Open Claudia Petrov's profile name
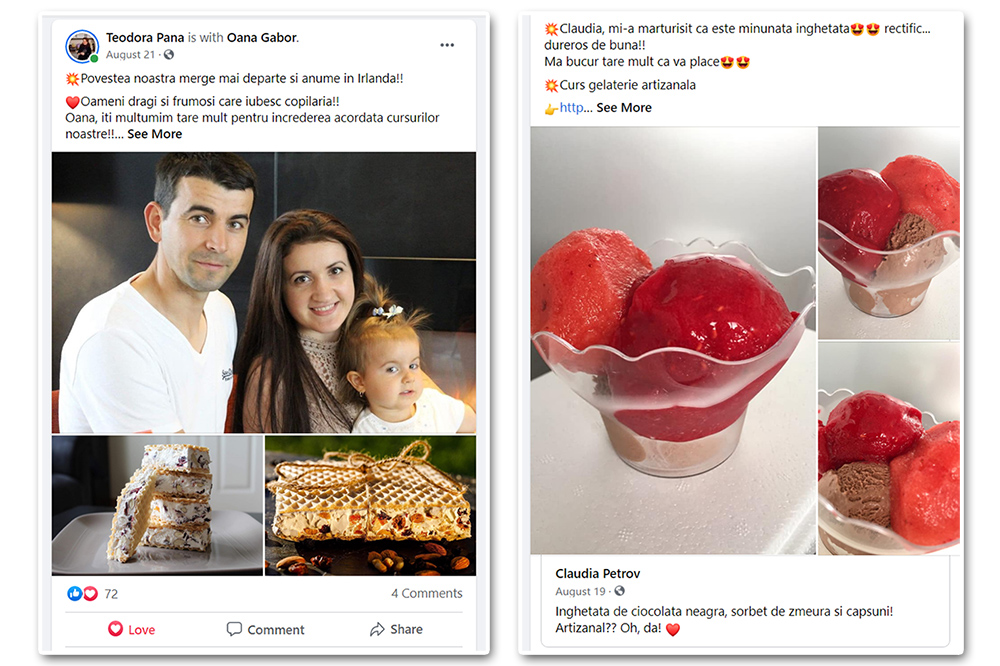This screenshot has height=666, width=1000. coord(598,574)
